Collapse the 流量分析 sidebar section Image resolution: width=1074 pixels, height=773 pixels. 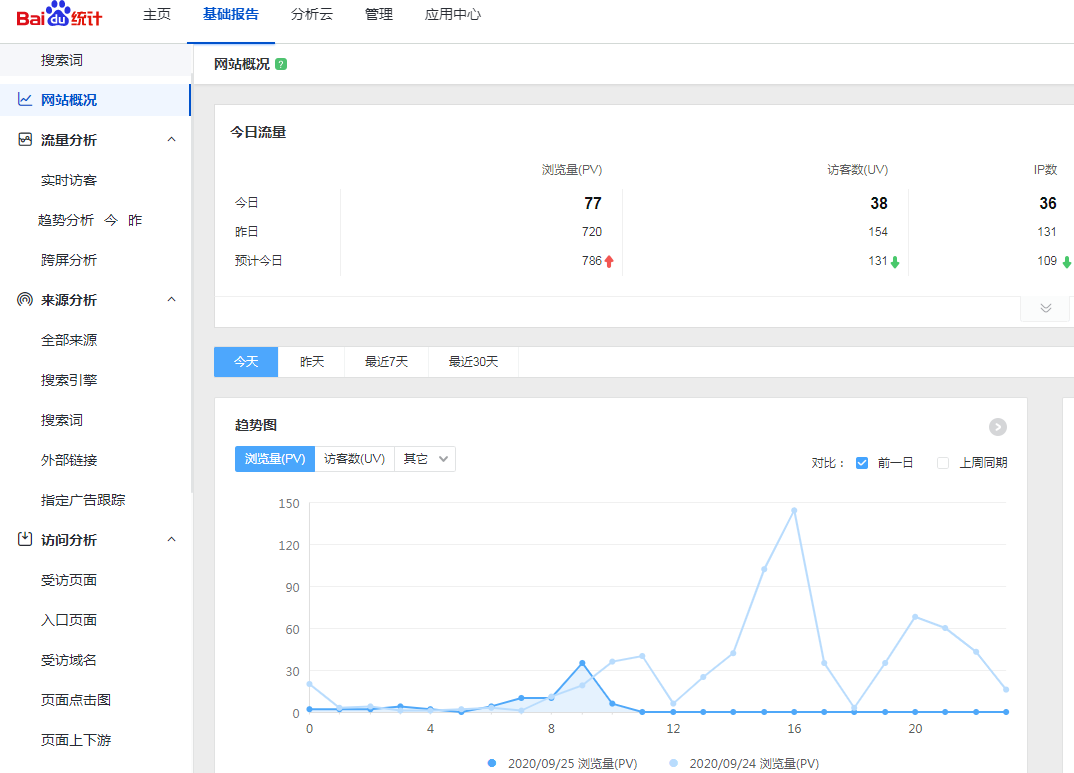point(171,140)
